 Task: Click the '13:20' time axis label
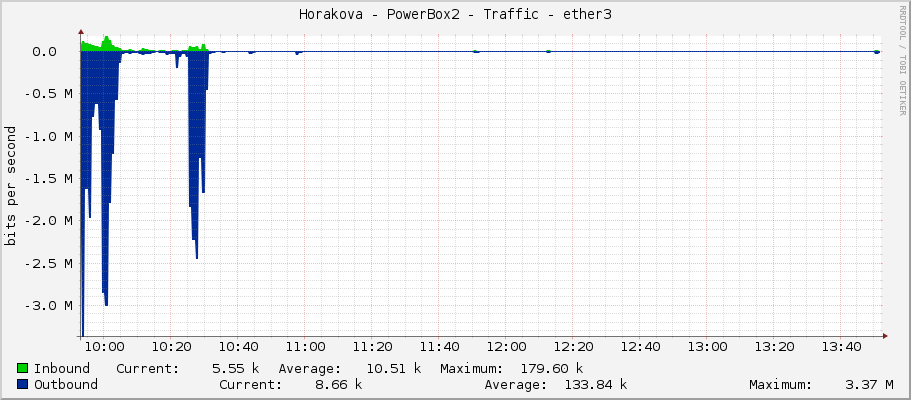(773, 347)
